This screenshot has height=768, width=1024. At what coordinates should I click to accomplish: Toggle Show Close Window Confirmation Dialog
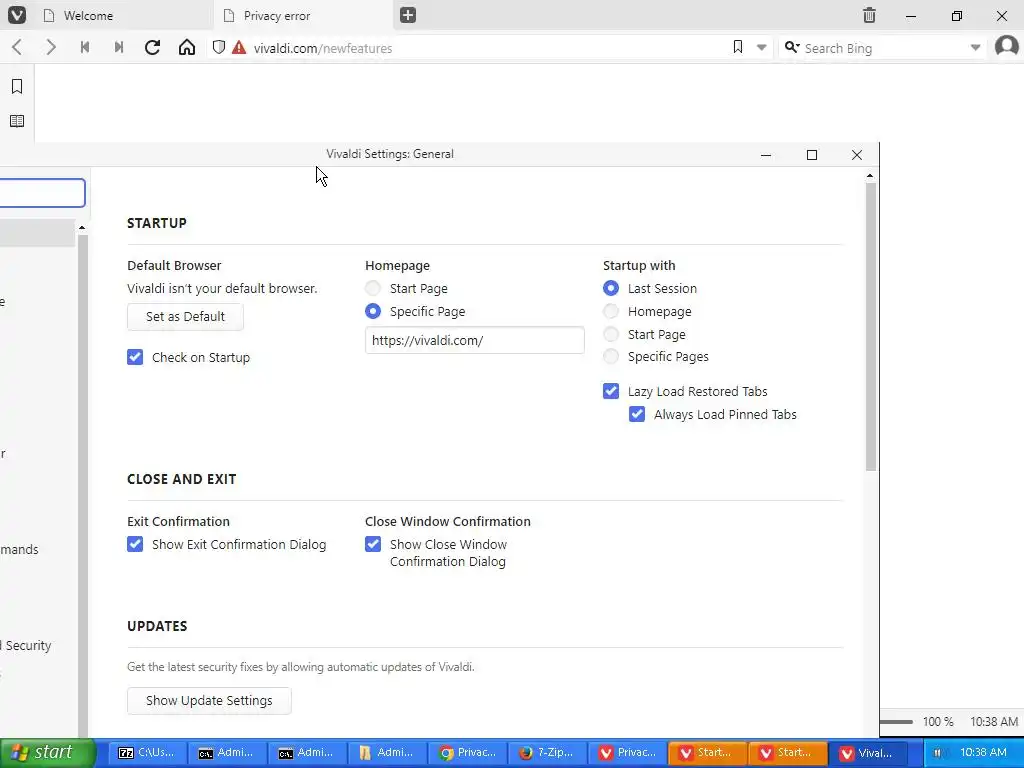point(373,544)
